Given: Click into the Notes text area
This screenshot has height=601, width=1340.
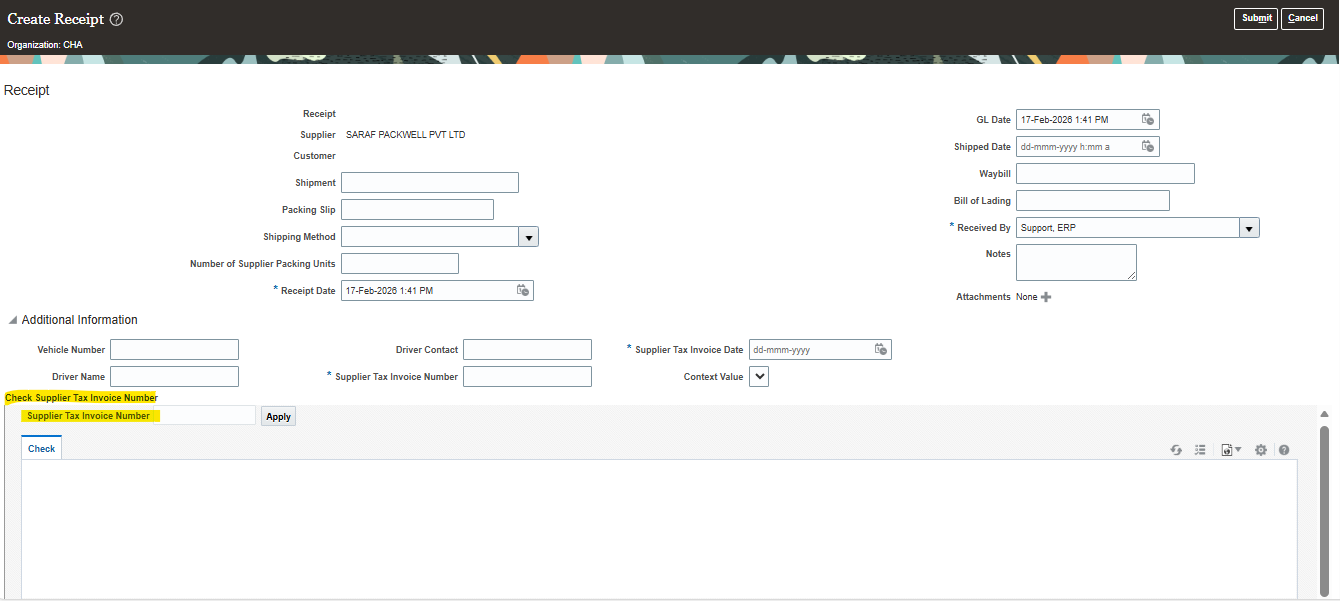Looking at the screenshot, I should click(x=1076, y=262).
